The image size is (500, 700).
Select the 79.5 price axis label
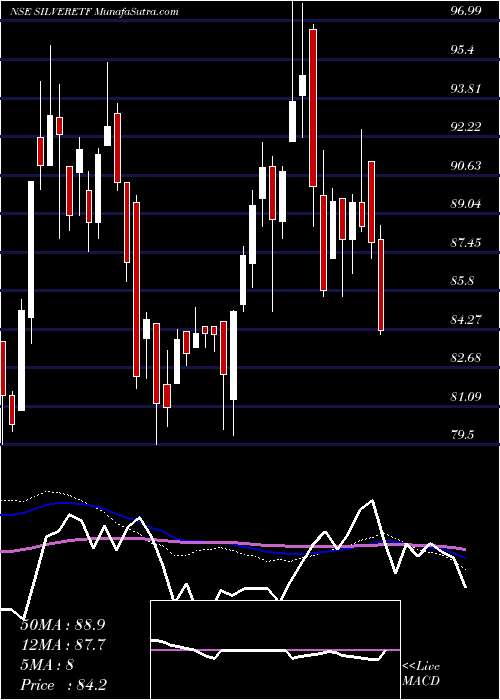pos(462,435)
